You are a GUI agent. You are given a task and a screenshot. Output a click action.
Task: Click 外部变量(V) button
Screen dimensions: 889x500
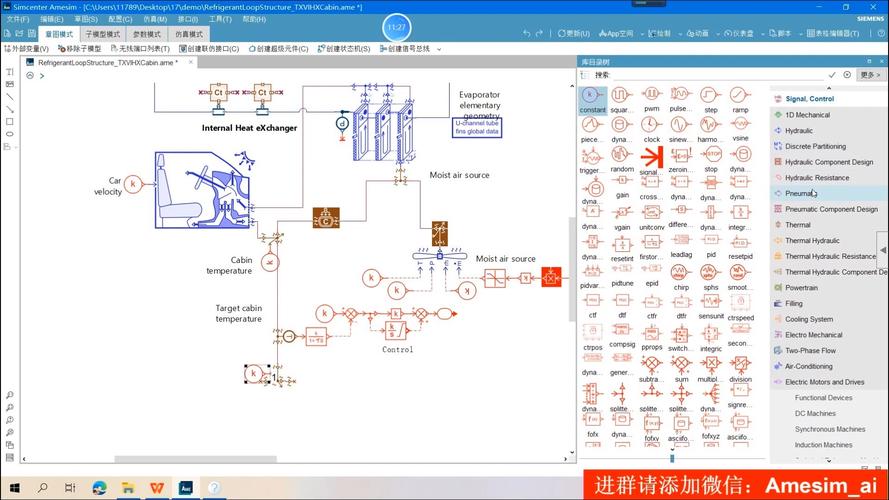point(27,49)
